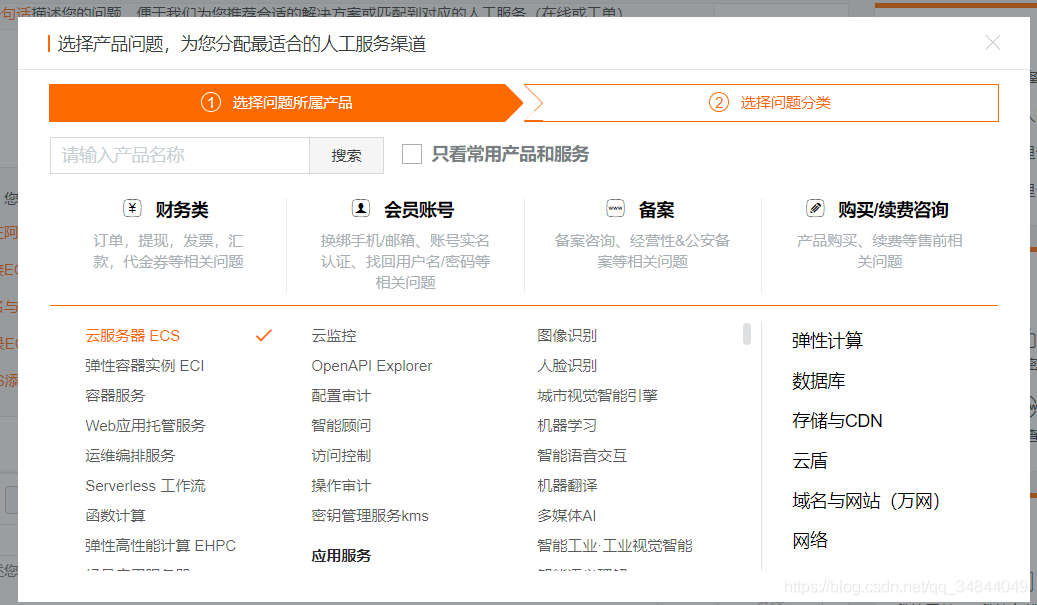Jump to 云盾 category
The image size is (1037, 605).
tap(810, 461)
